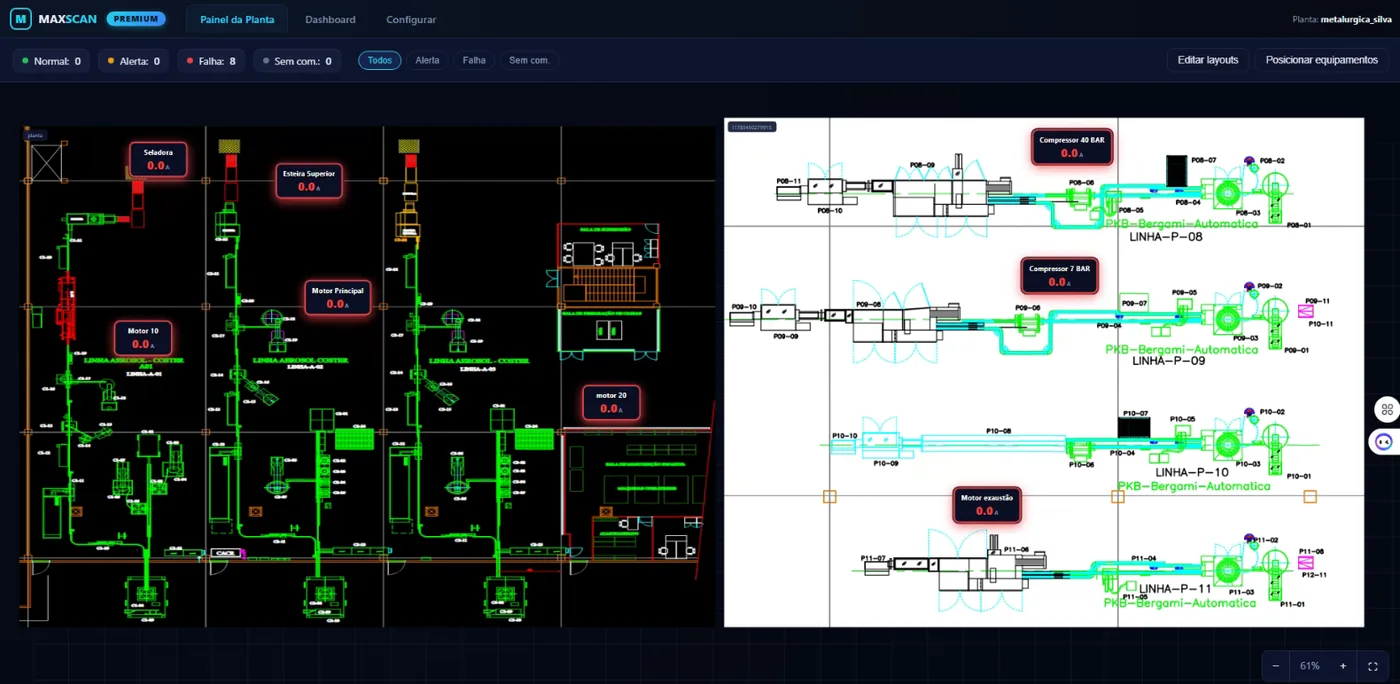Viewport: 1400px width, 684px height.
Task: Open the four-squares apps floating icon
Action: [1386, 409]
